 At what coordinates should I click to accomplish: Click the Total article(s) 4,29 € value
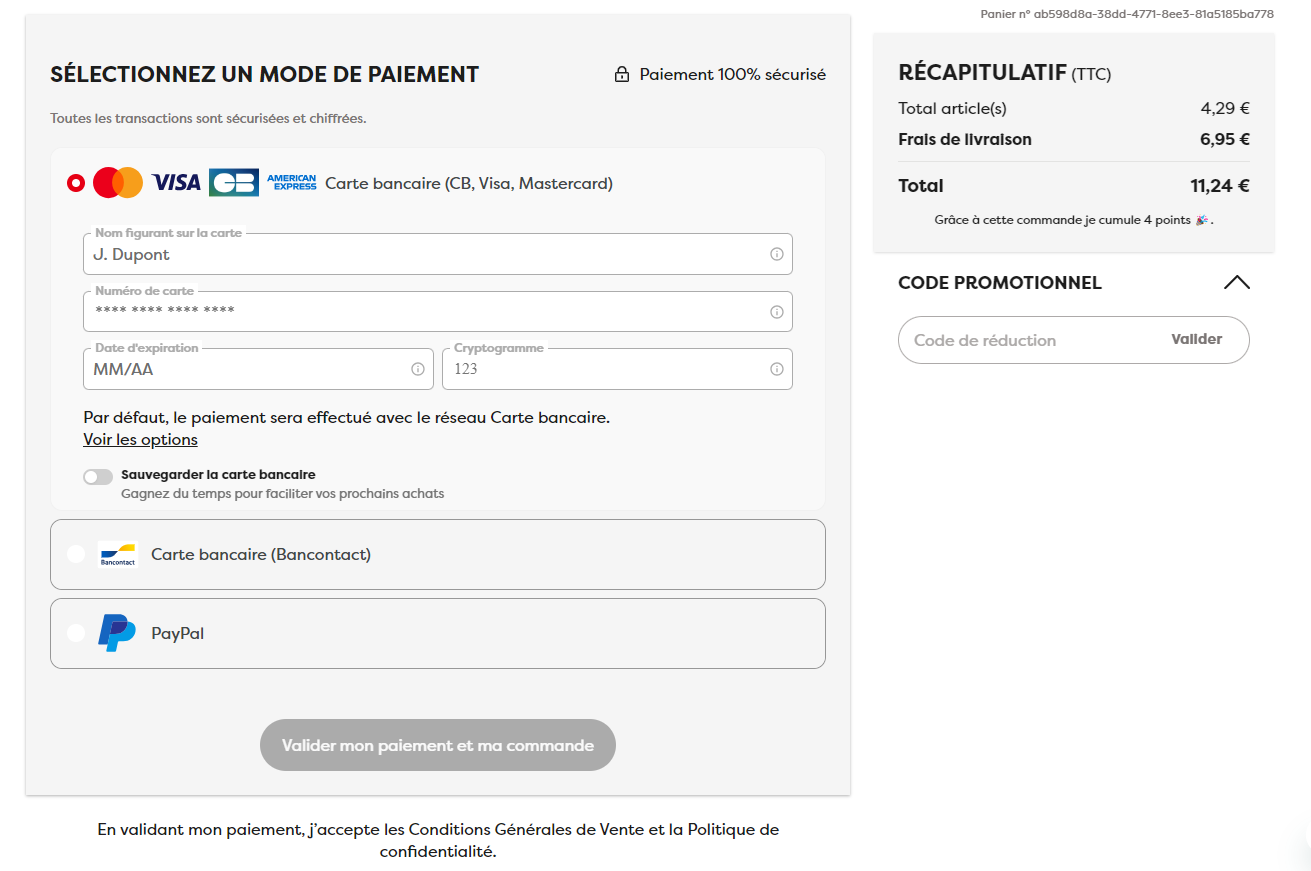(1225, 109)
